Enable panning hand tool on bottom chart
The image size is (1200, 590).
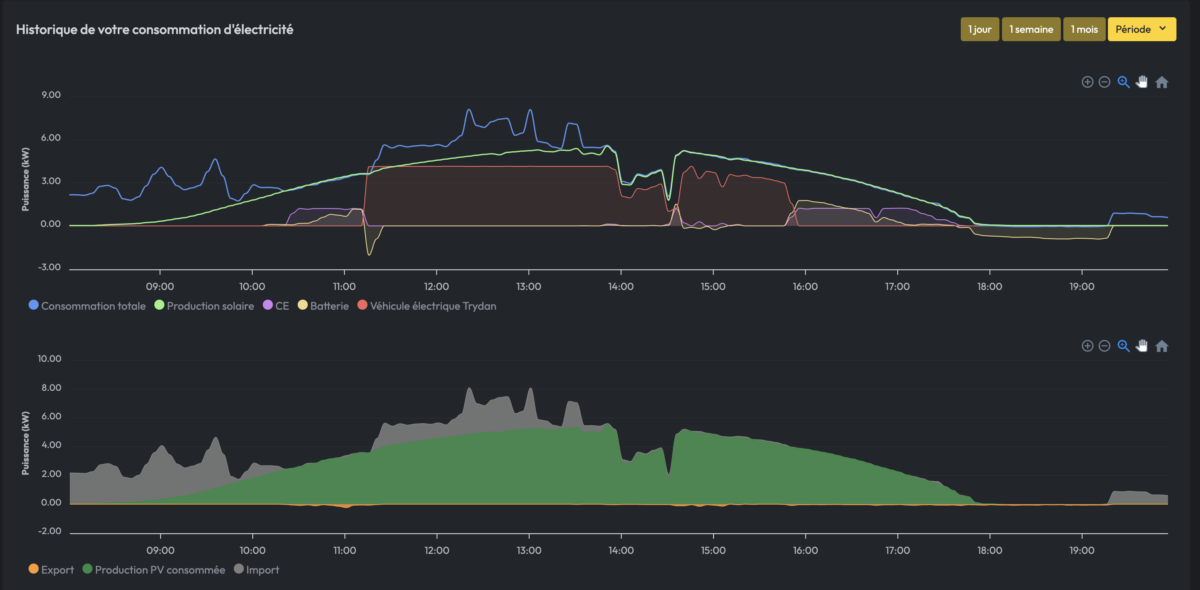click(1142, 346)
